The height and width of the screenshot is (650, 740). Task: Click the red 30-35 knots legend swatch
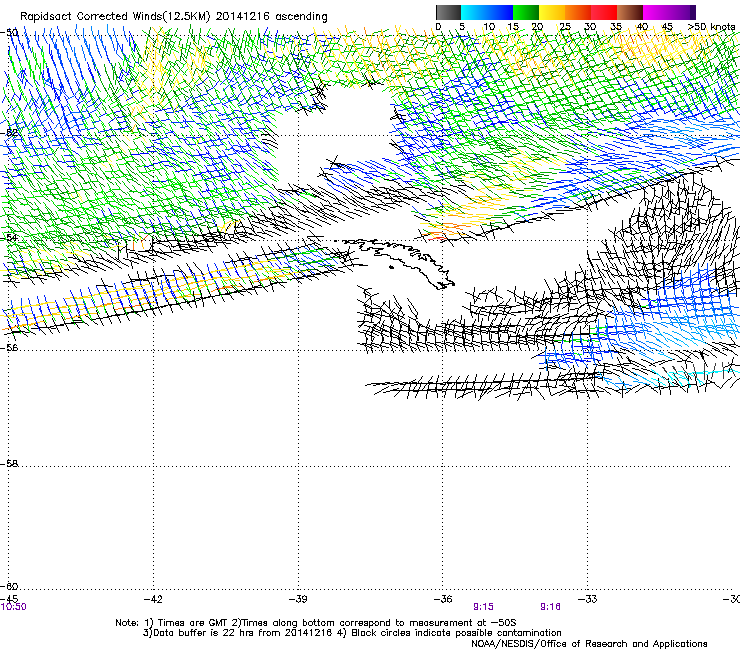point(604,12)
